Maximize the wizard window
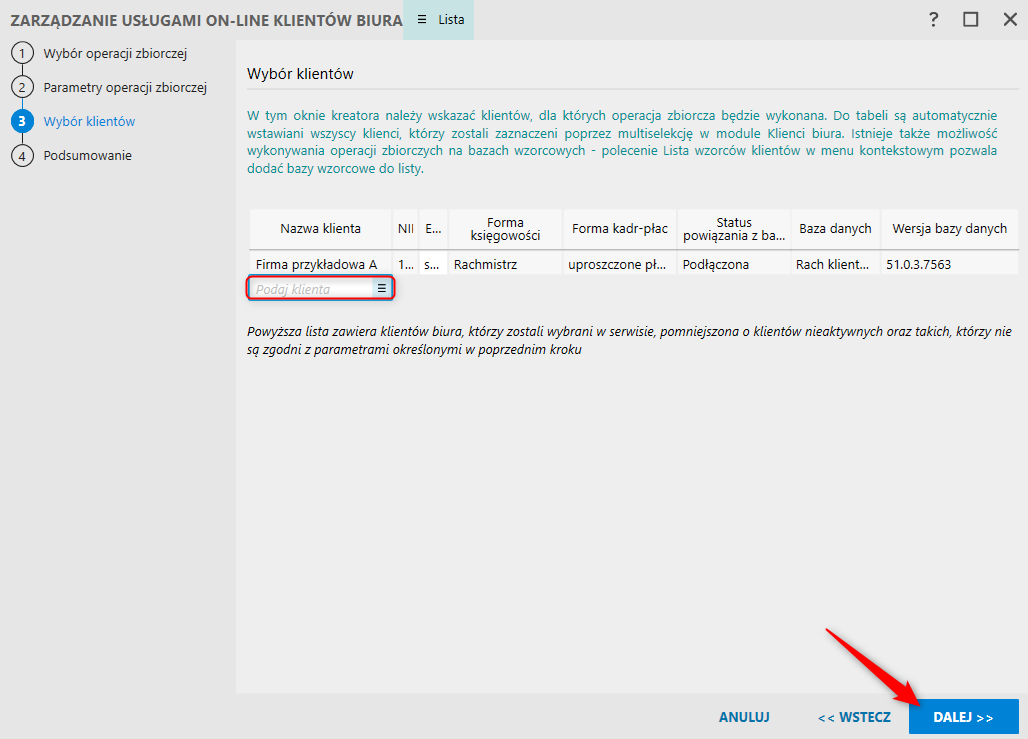 971,20
